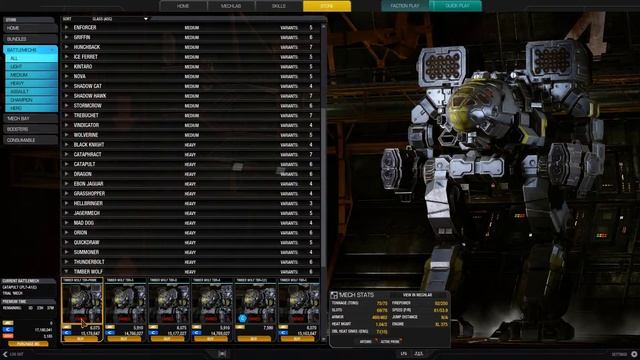640x360 pixels.
Task: Show Champion mechs filter
Action: [32, 100]
